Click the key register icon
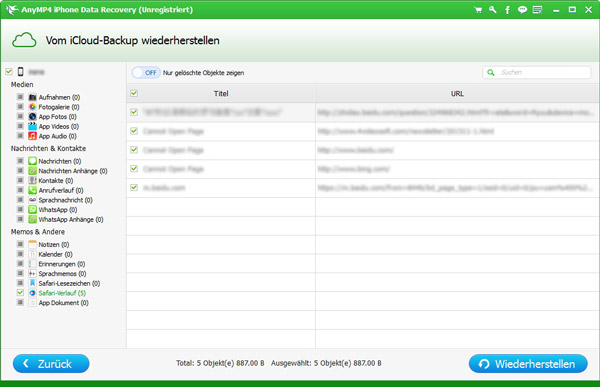Image resolution: width=600 pixels, height=387 pixels. 492,10
